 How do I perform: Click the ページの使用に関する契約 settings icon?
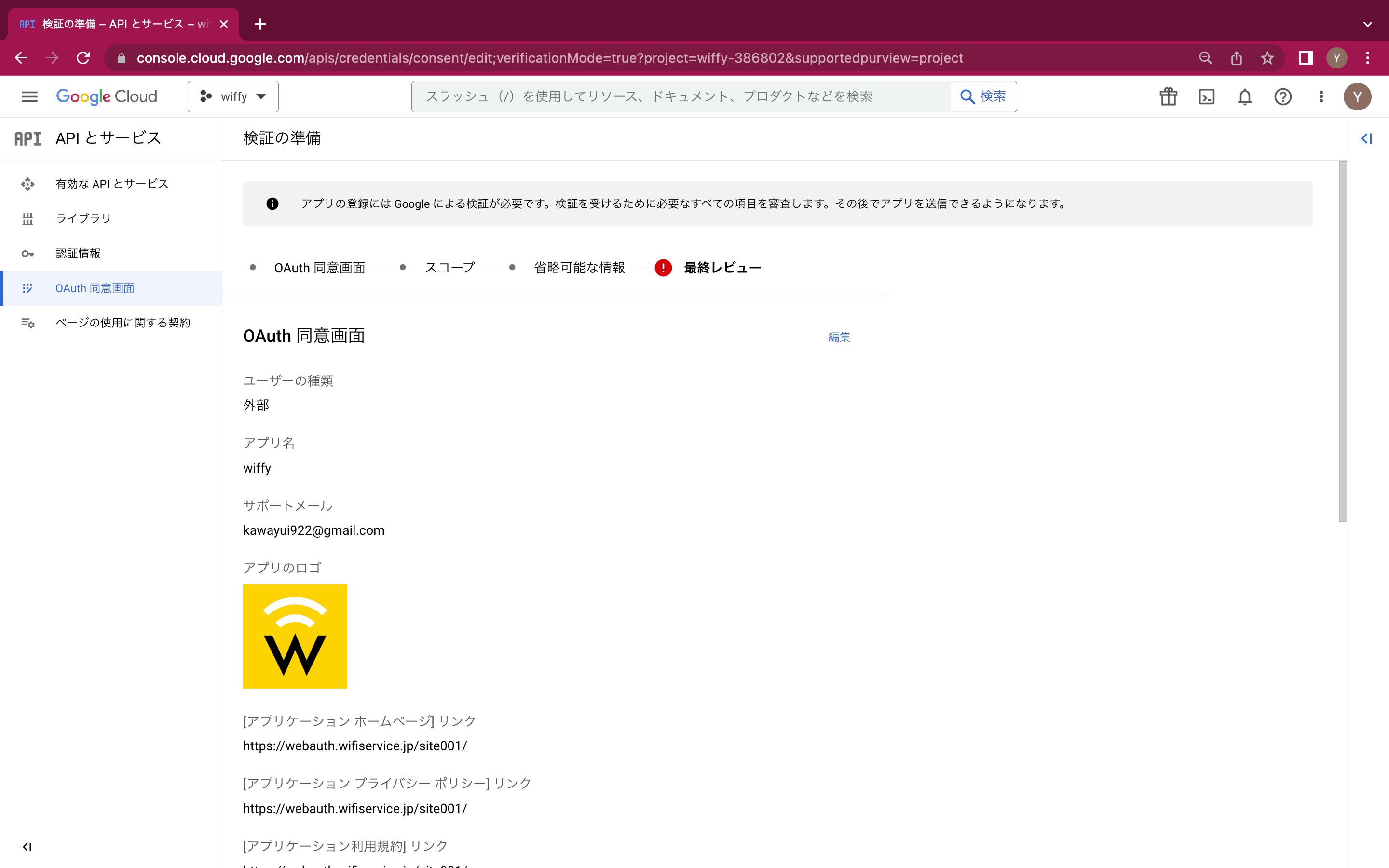click(x=27, y=323)
